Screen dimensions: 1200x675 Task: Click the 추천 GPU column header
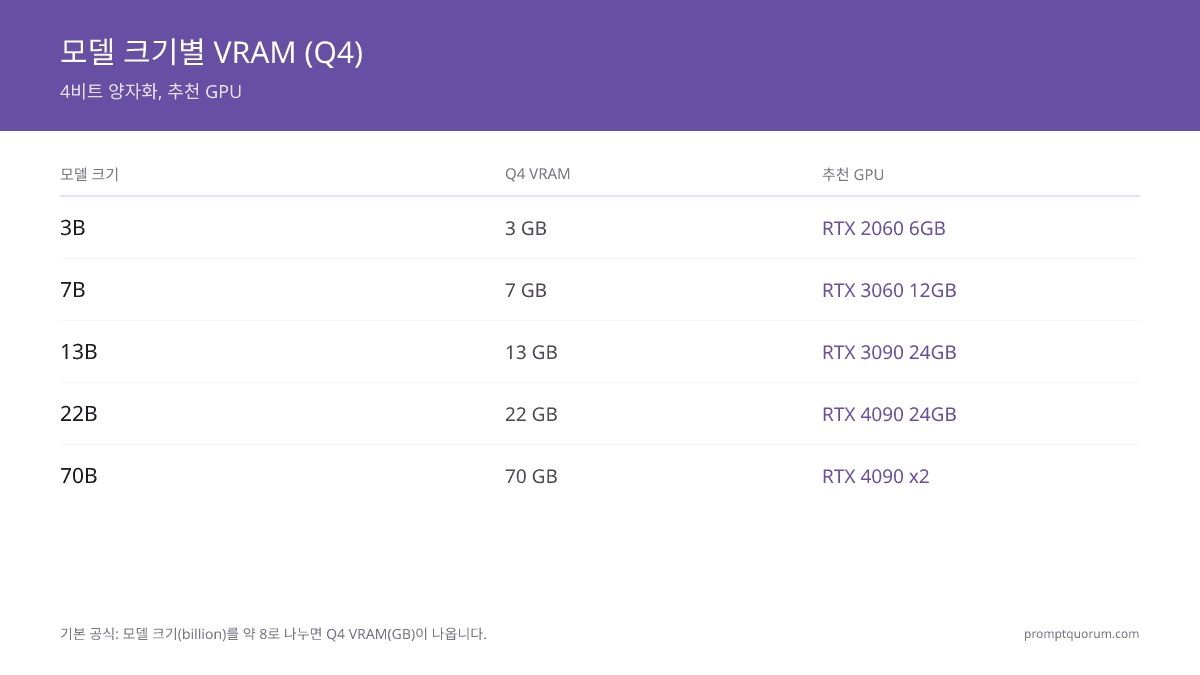(x=853, y=174)
